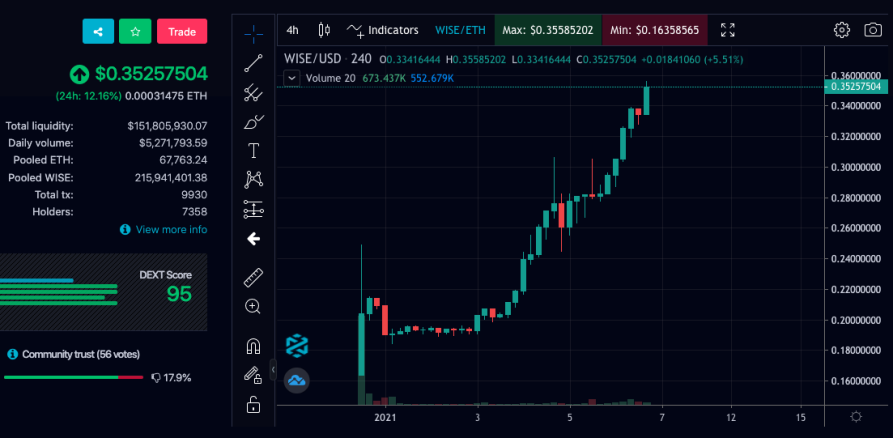Click the Total liquidity value
The height and width of the screenshot is (438, 893).
[167, 126]
